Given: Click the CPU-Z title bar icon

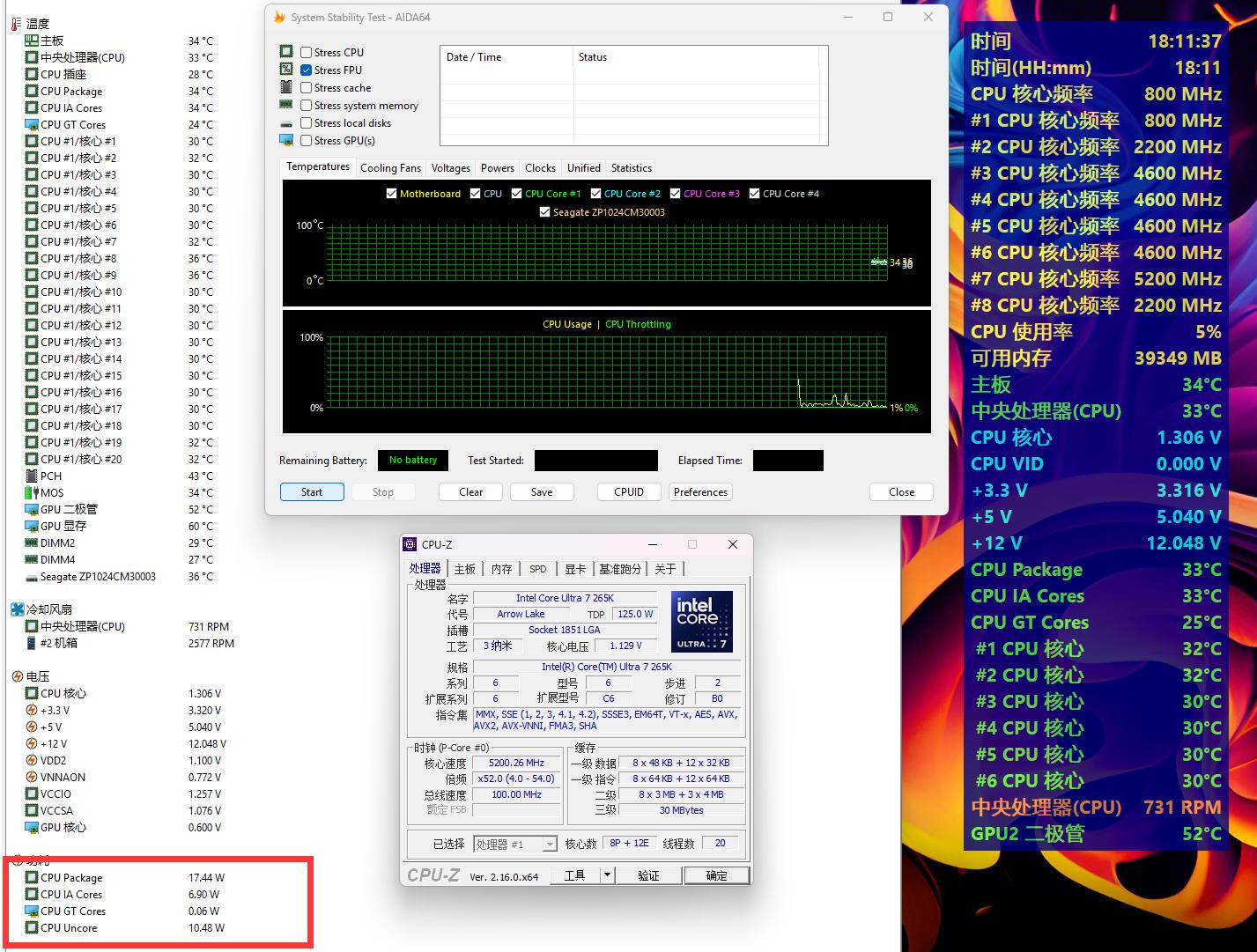Looking at the screenshot, I should coord(410,544).
